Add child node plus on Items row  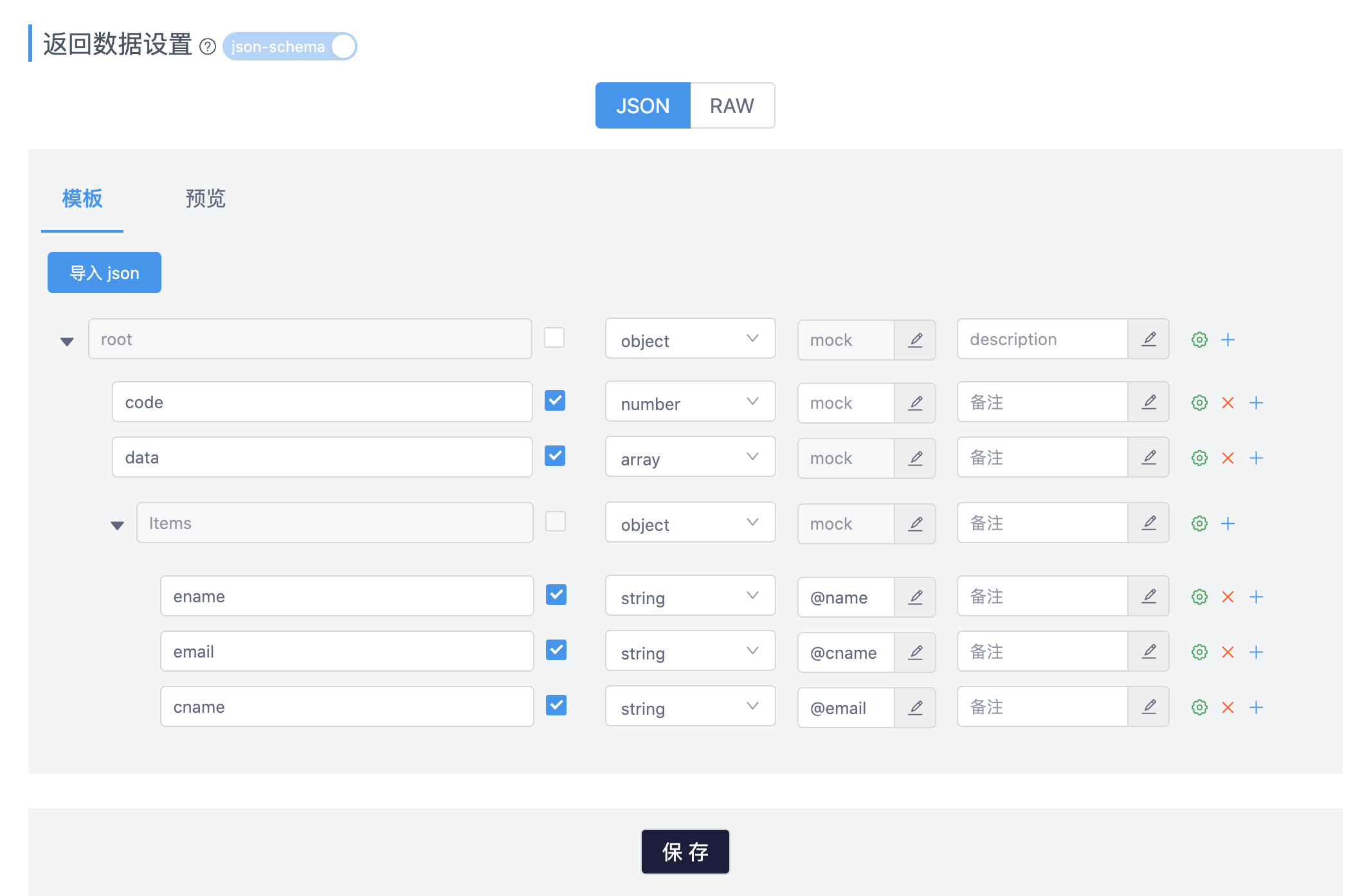[1228, 523]
